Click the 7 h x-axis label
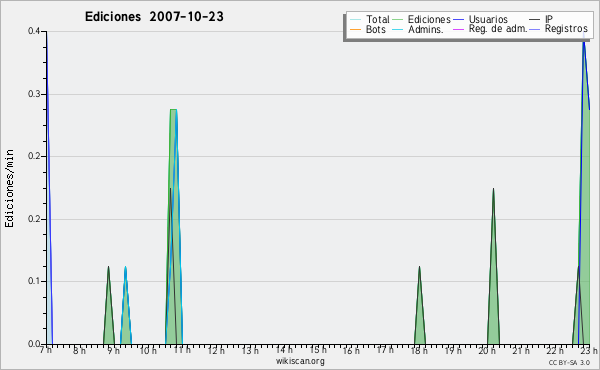The image size is (600, 370). click(x=46, y=350)
